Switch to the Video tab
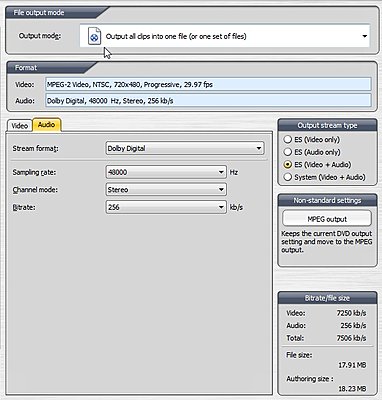 [x=20, y=126]
